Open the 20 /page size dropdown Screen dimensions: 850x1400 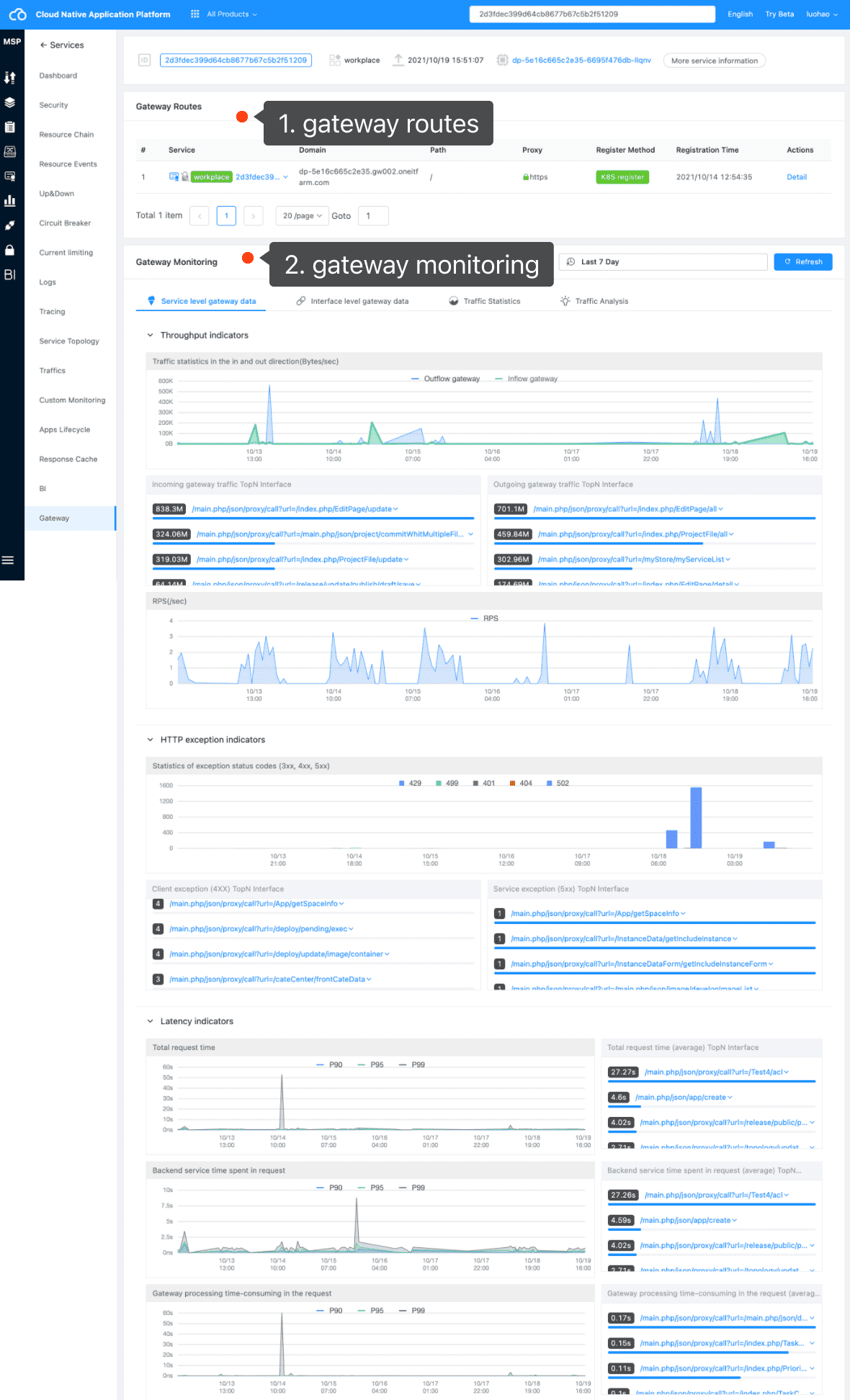tap(302, 216)
